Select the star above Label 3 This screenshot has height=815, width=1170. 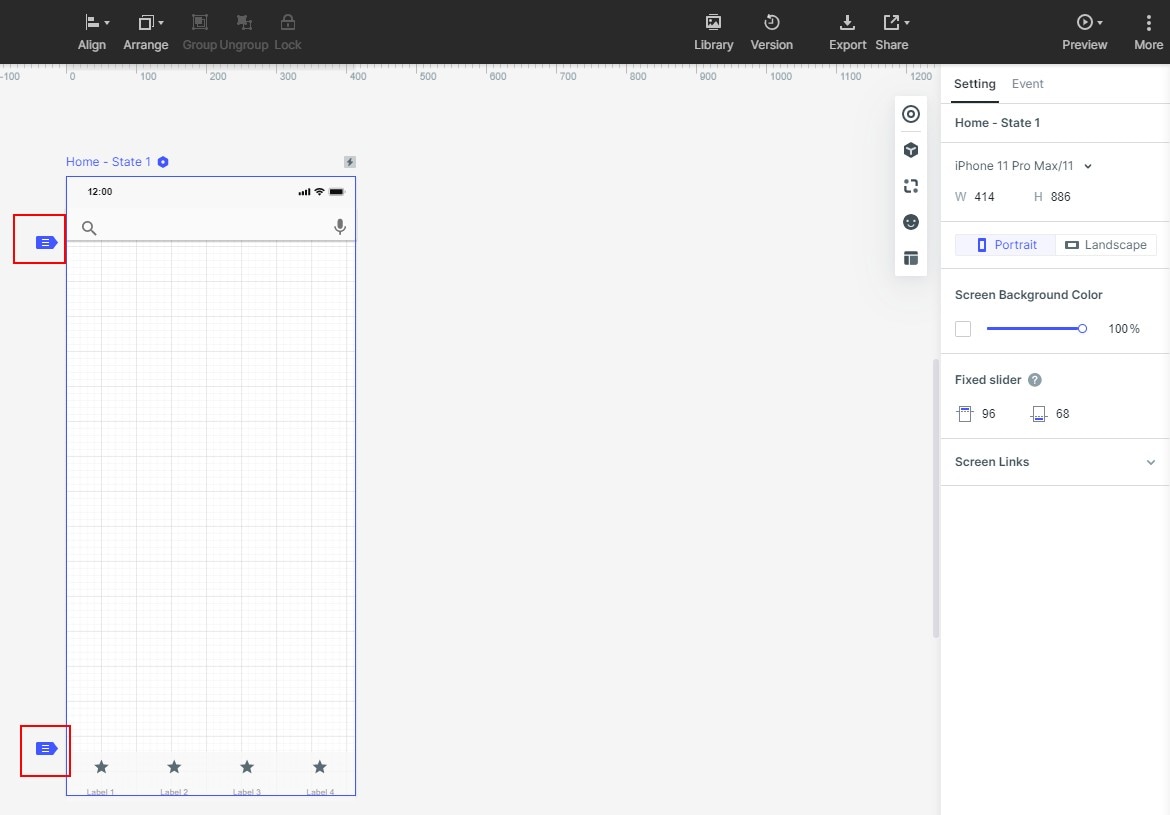[247, 766]
